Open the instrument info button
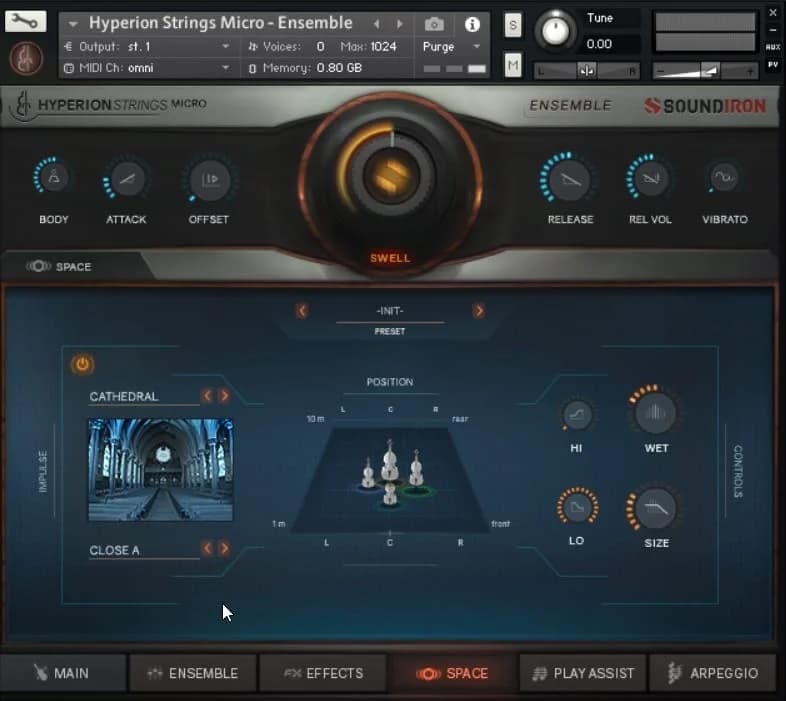Viewport: 786px width, 701px height. pyautogui.click(x=472, y=24)
